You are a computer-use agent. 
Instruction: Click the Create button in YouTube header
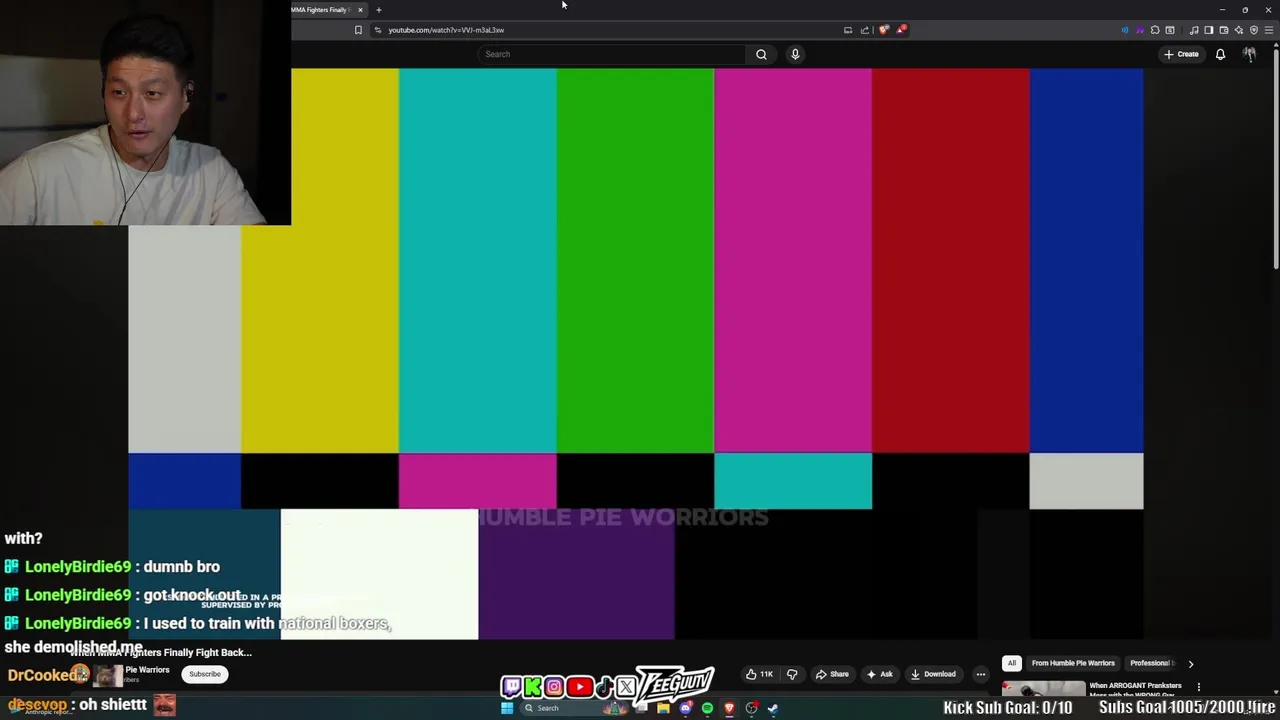coord(1181,54)
